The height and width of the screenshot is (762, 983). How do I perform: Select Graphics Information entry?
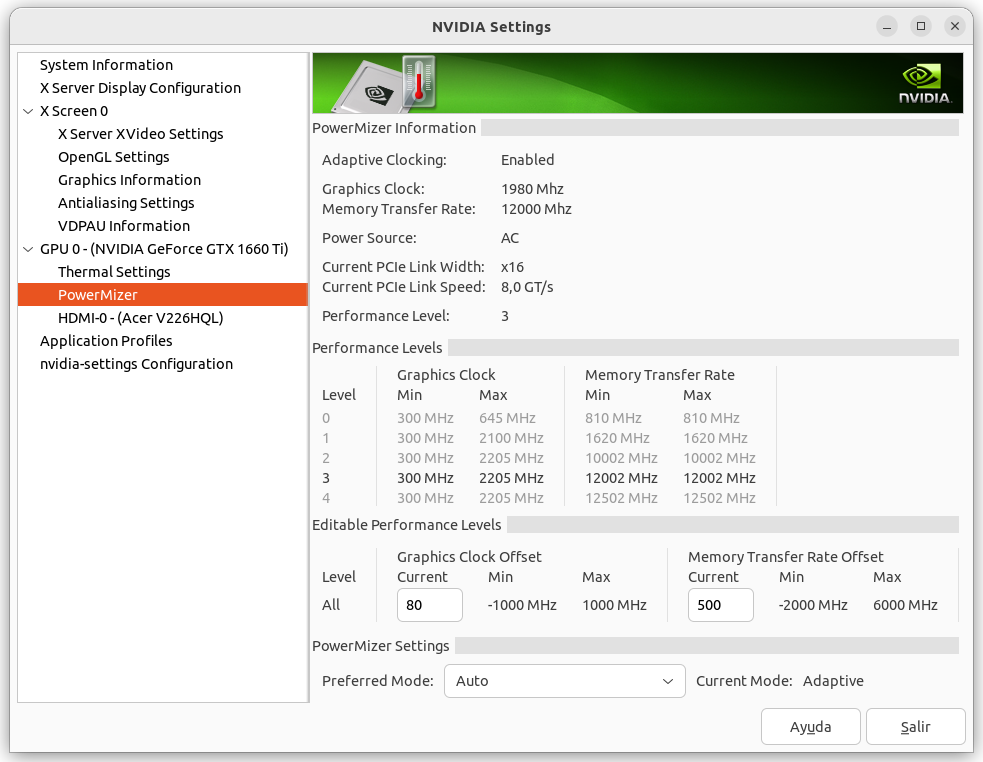(129, 180)
